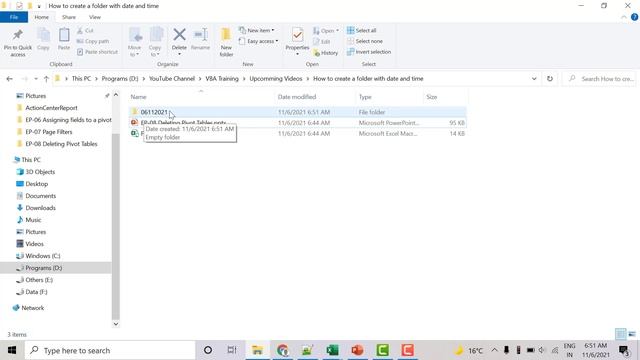
Task: Switch to the Home ribbon tab
Action: tap(41, 17)
